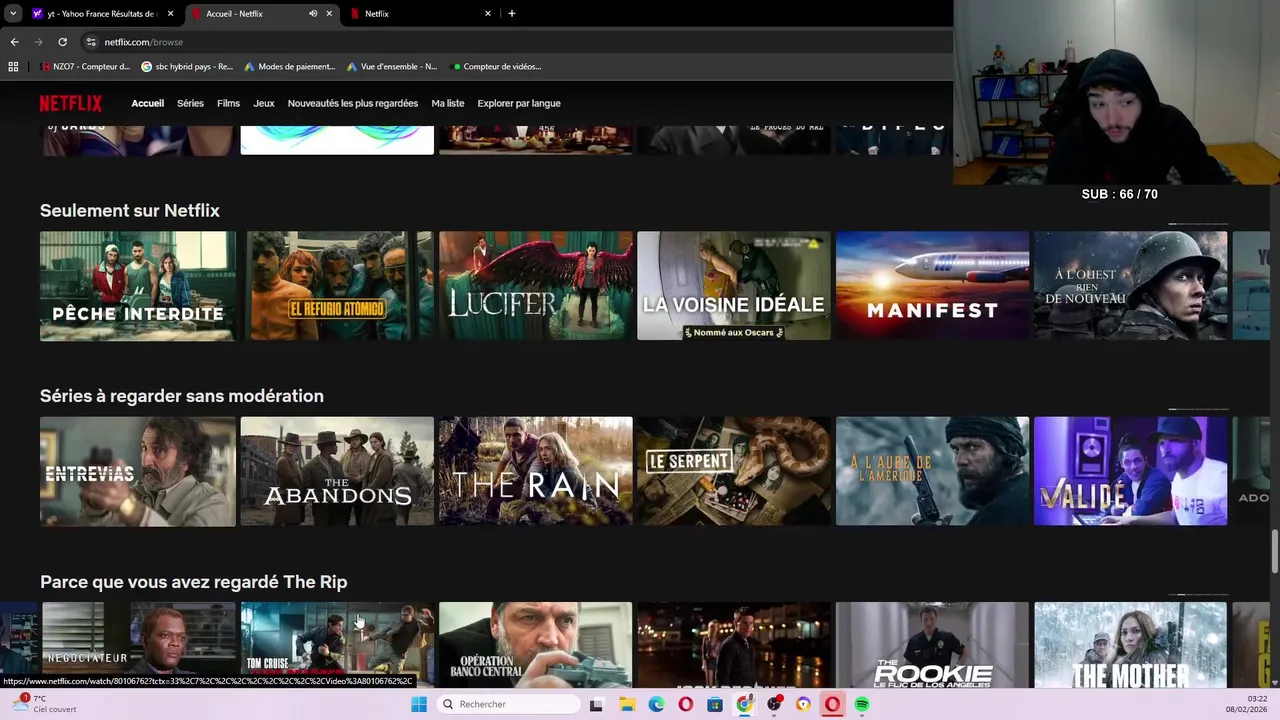Viewport: 1280px width, 720px height.
Task: Open the Windows Start menu
Action: pyautogui.click(x=419, y=704)
